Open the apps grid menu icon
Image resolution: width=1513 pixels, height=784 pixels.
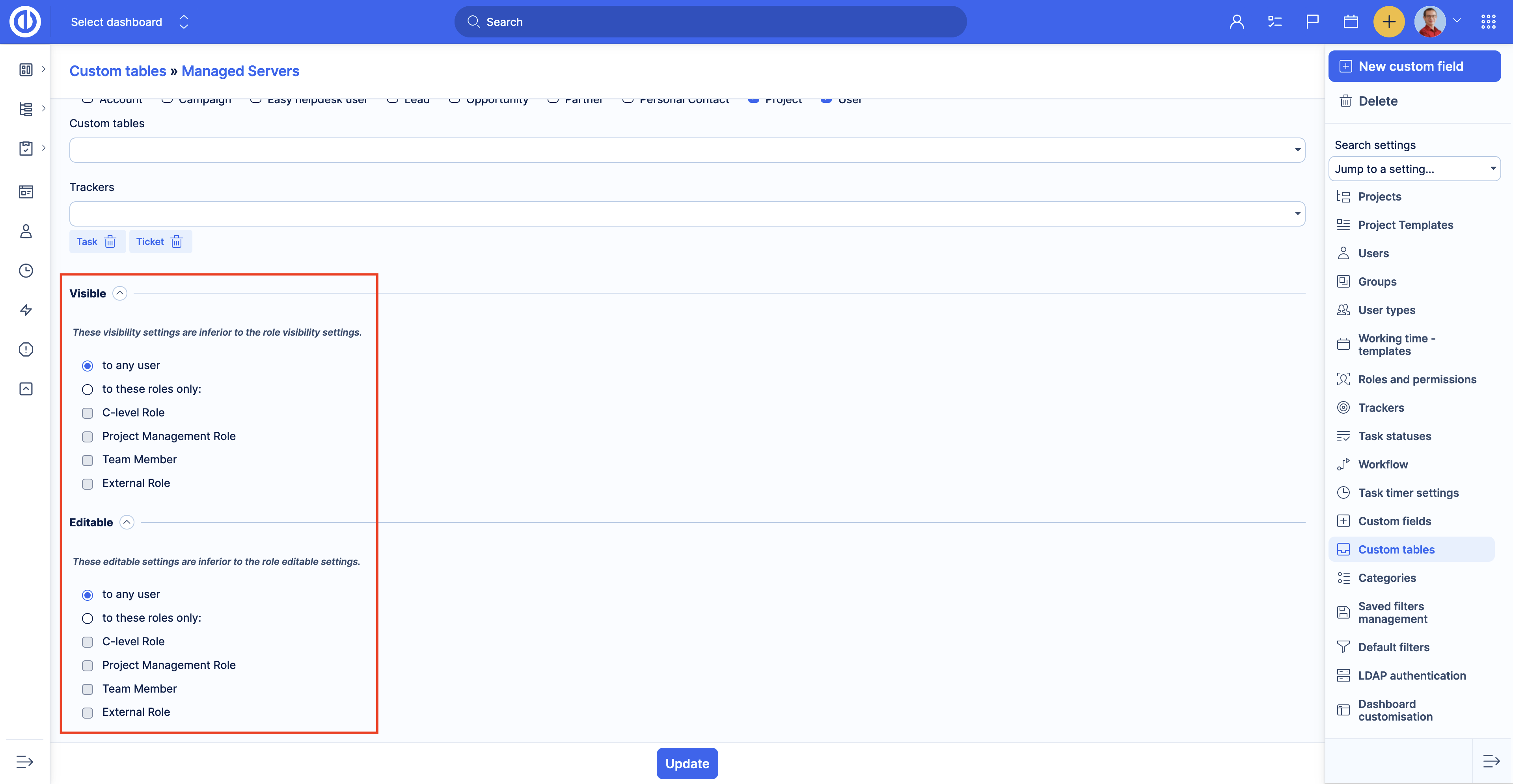1488,22
